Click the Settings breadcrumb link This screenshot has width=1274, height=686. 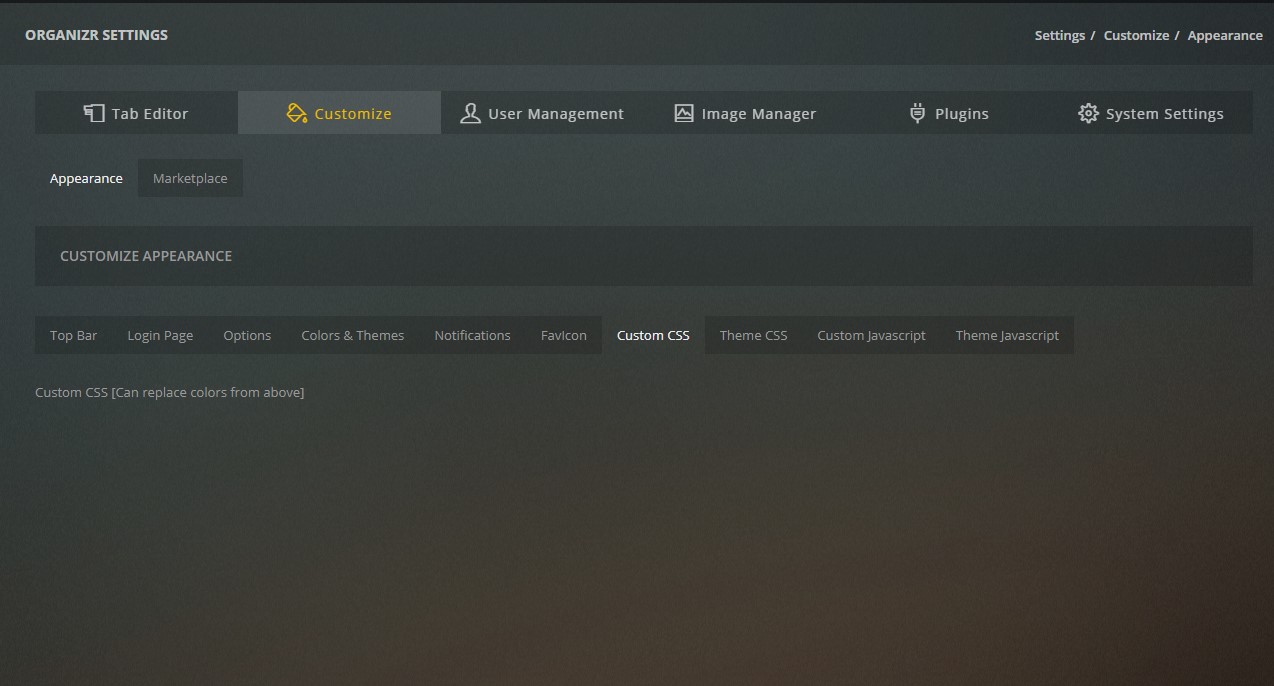[x=1060, y=35]
